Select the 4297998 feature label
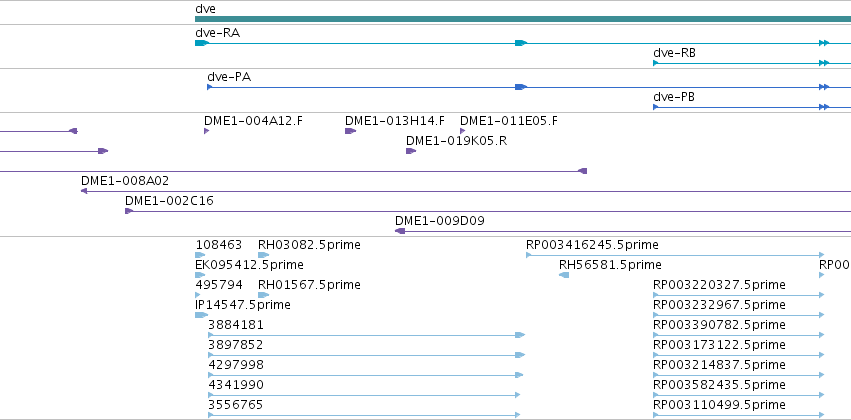The width and height of the screenshot is (851, 420). click(236, 365)
